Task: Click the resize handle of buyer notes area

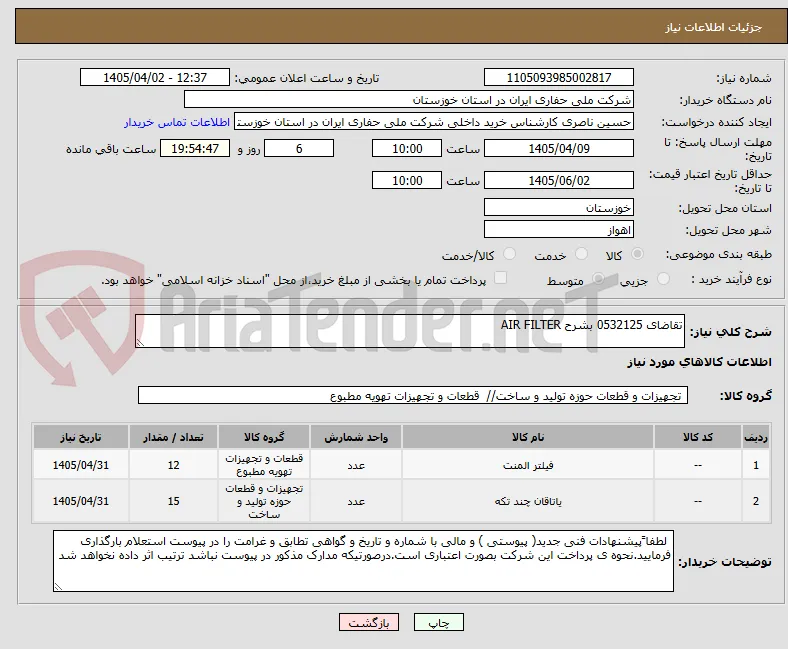Action: click(58, 586)
